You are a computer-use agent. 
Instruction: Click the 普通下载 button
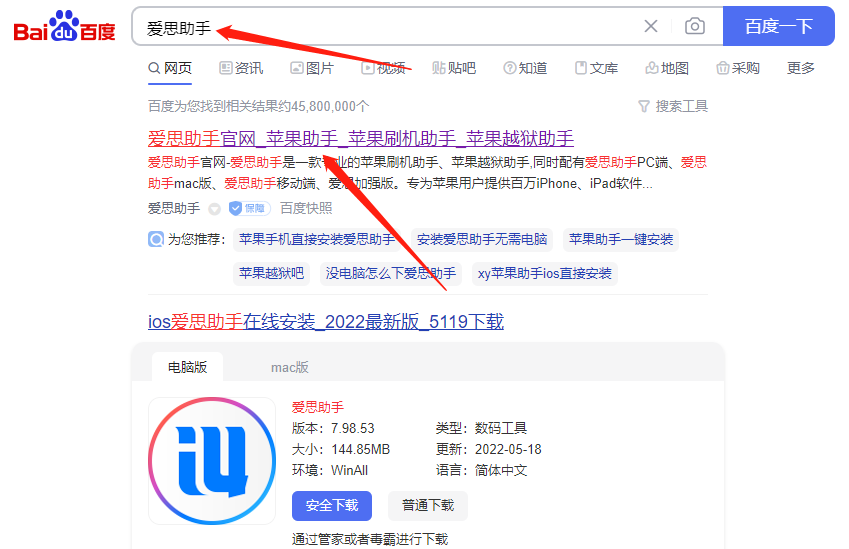click(x=428, y=506)
